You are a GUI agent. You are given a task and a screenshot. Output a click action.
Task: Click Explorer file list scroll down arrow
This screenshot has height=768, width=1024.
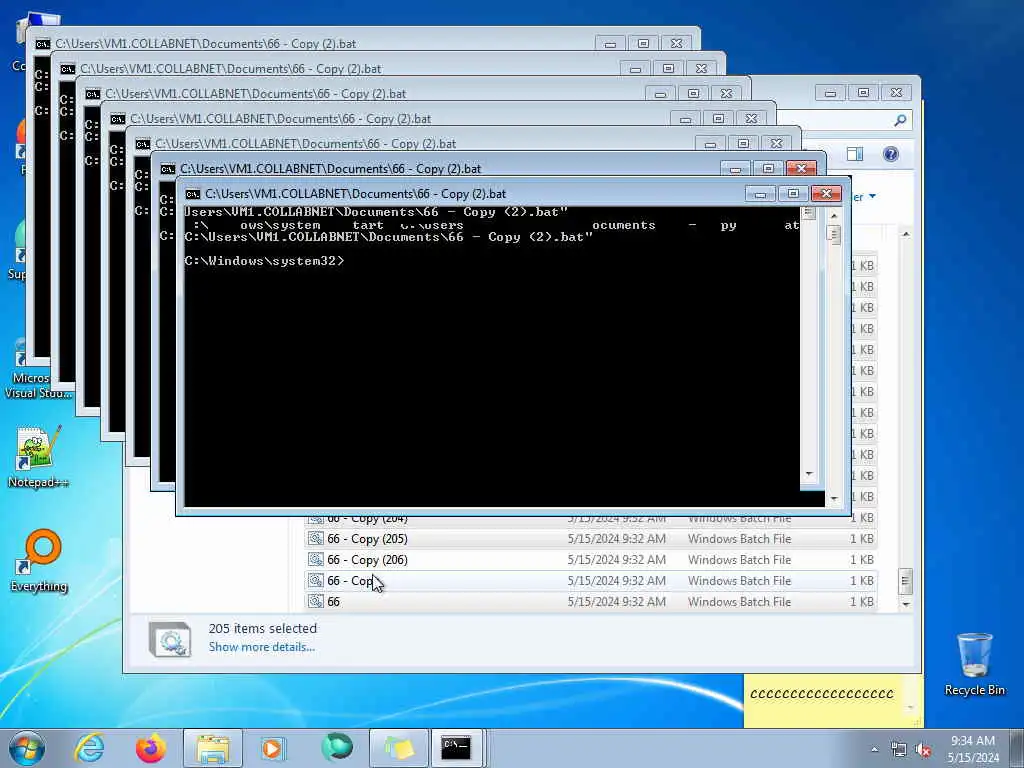[x=905, y=604]
